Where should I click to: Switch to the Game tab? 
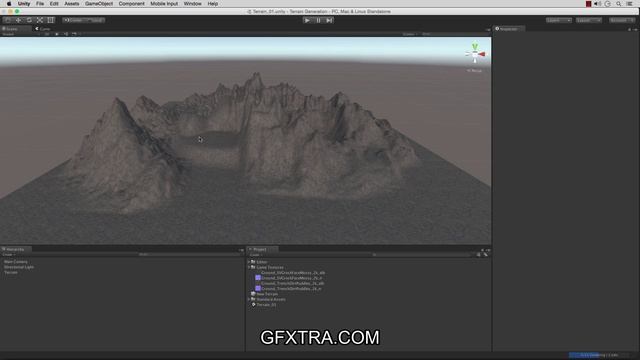[44, 29]
